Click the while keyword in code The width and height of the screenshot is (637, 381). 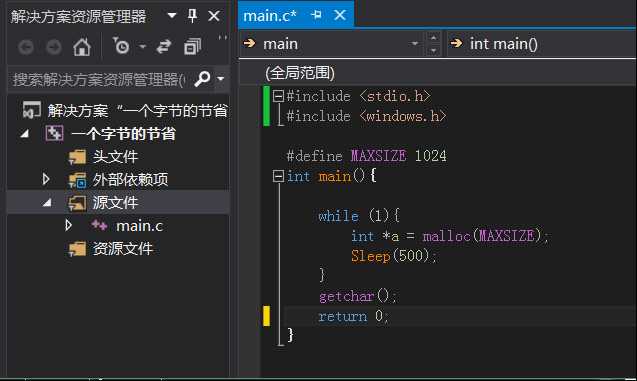pos(338,216)
